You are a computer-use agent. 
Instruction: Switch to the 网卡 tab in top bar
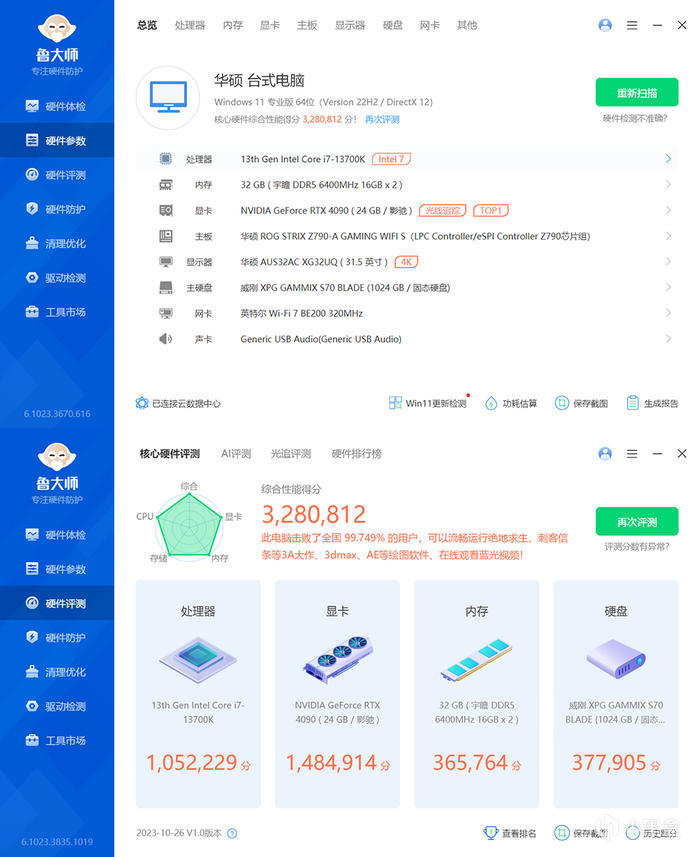click(430, 25)
